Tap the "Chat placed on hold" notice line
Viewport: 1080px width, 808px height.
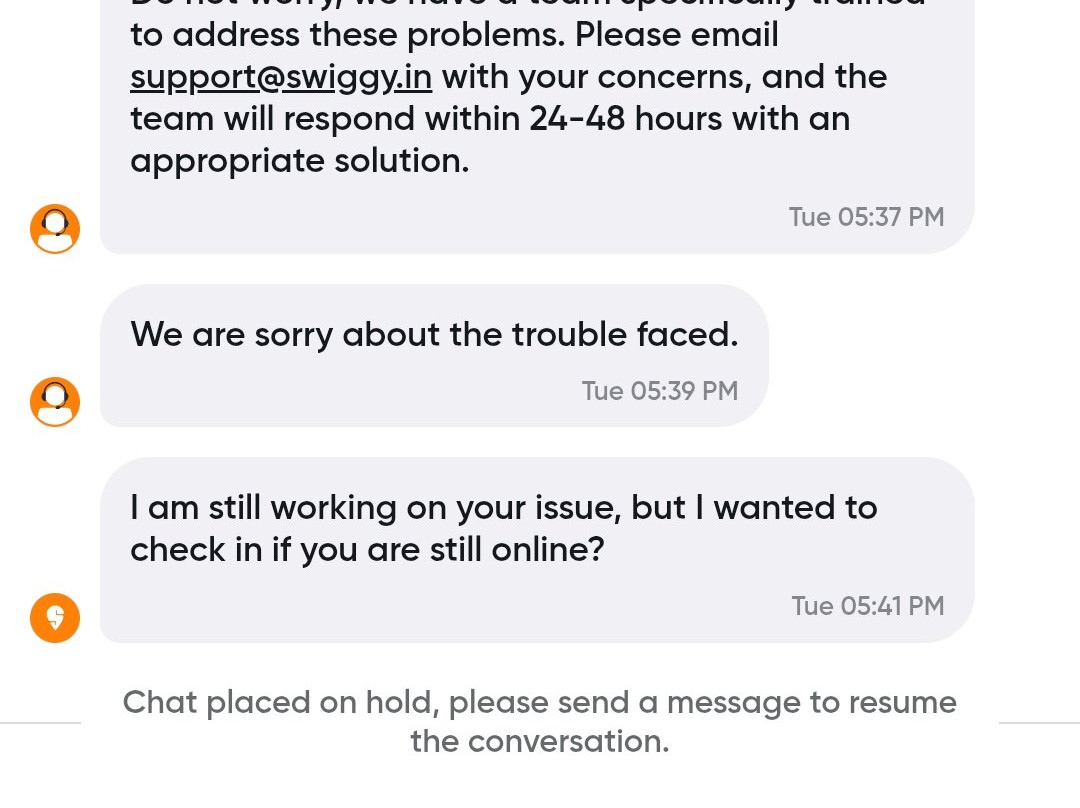[539, 702]
